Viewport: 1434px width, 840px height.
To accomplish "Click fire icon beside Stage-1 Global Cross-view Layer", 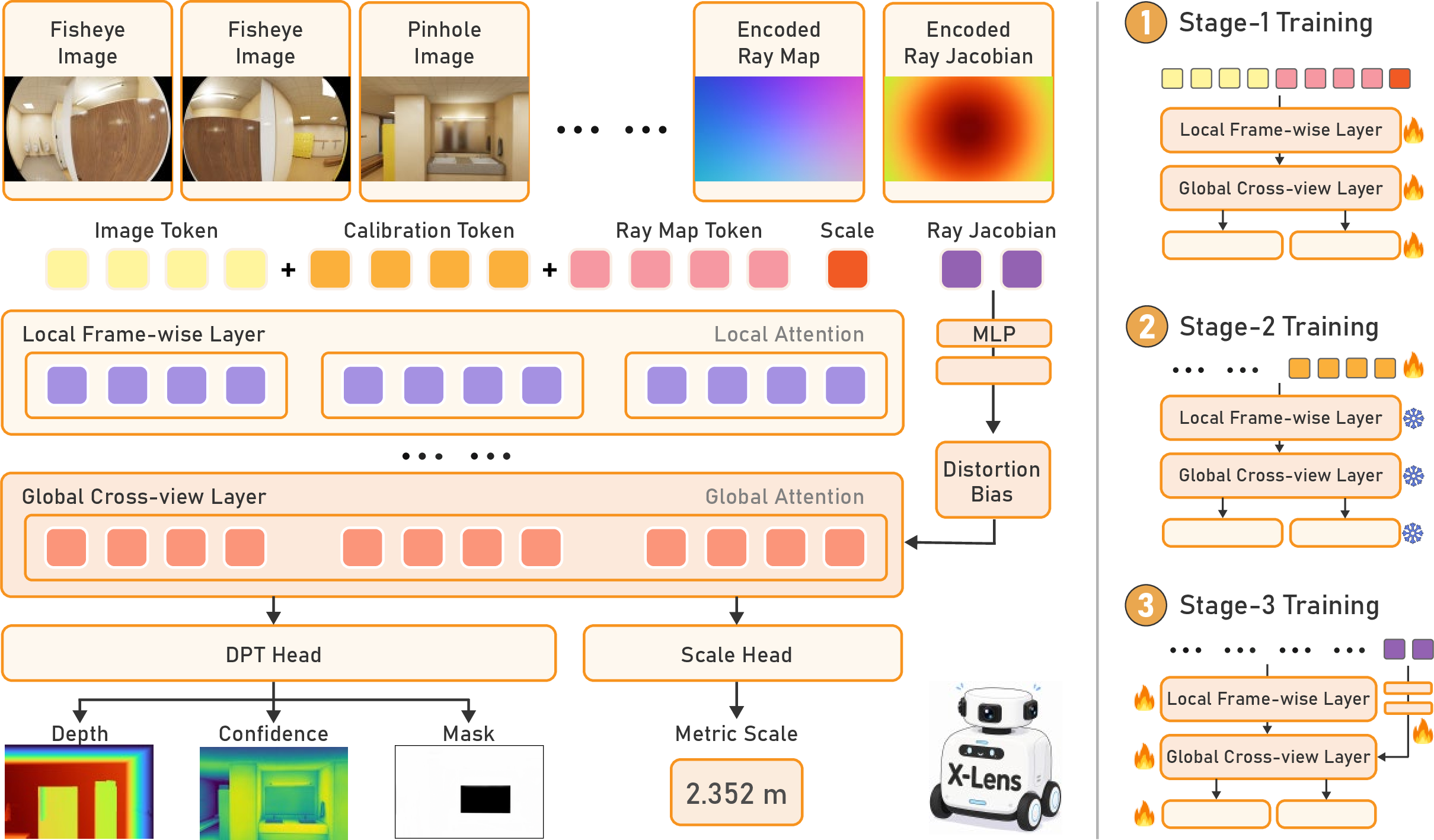I will [1414, 188].
